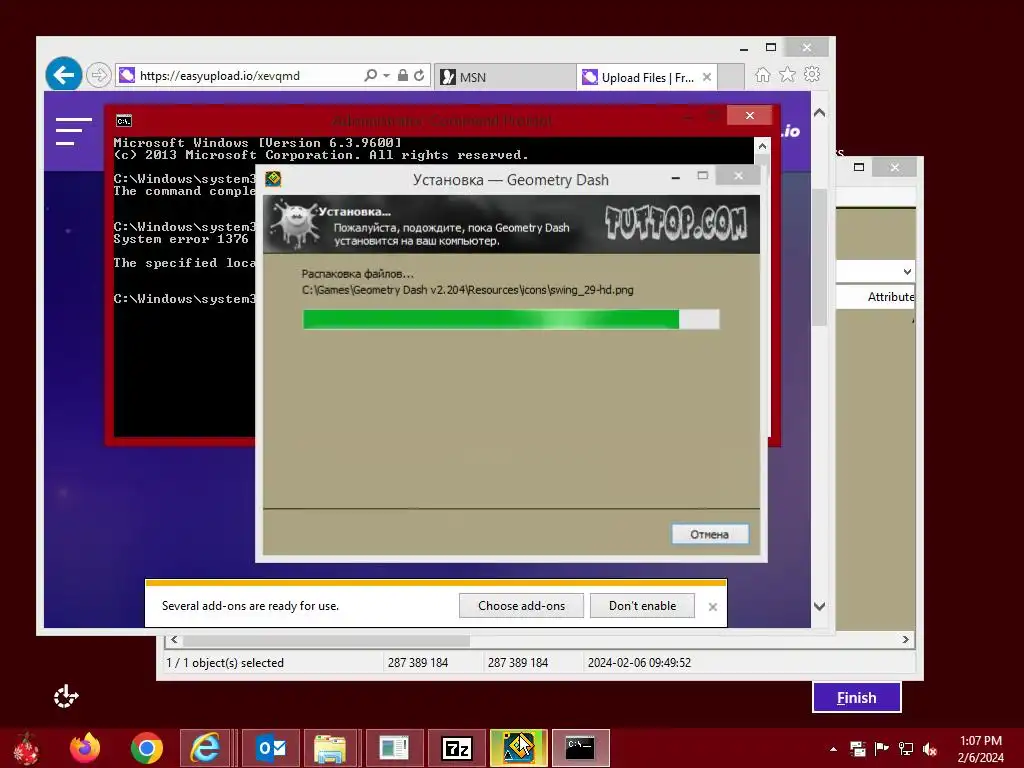Click the muted volume tray icon
The height and width of the screenshot is (768, 1024).
click(930, 748)
